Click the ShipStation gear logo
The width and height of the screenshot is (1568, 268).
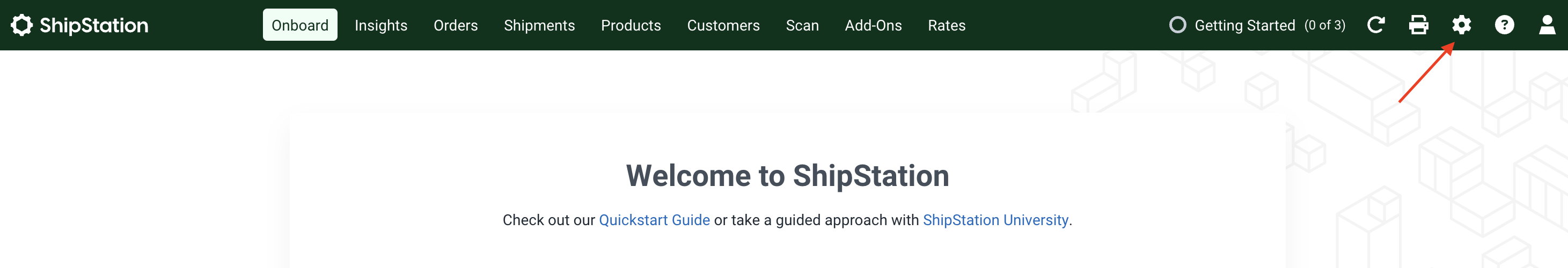(x=21, y=25)
